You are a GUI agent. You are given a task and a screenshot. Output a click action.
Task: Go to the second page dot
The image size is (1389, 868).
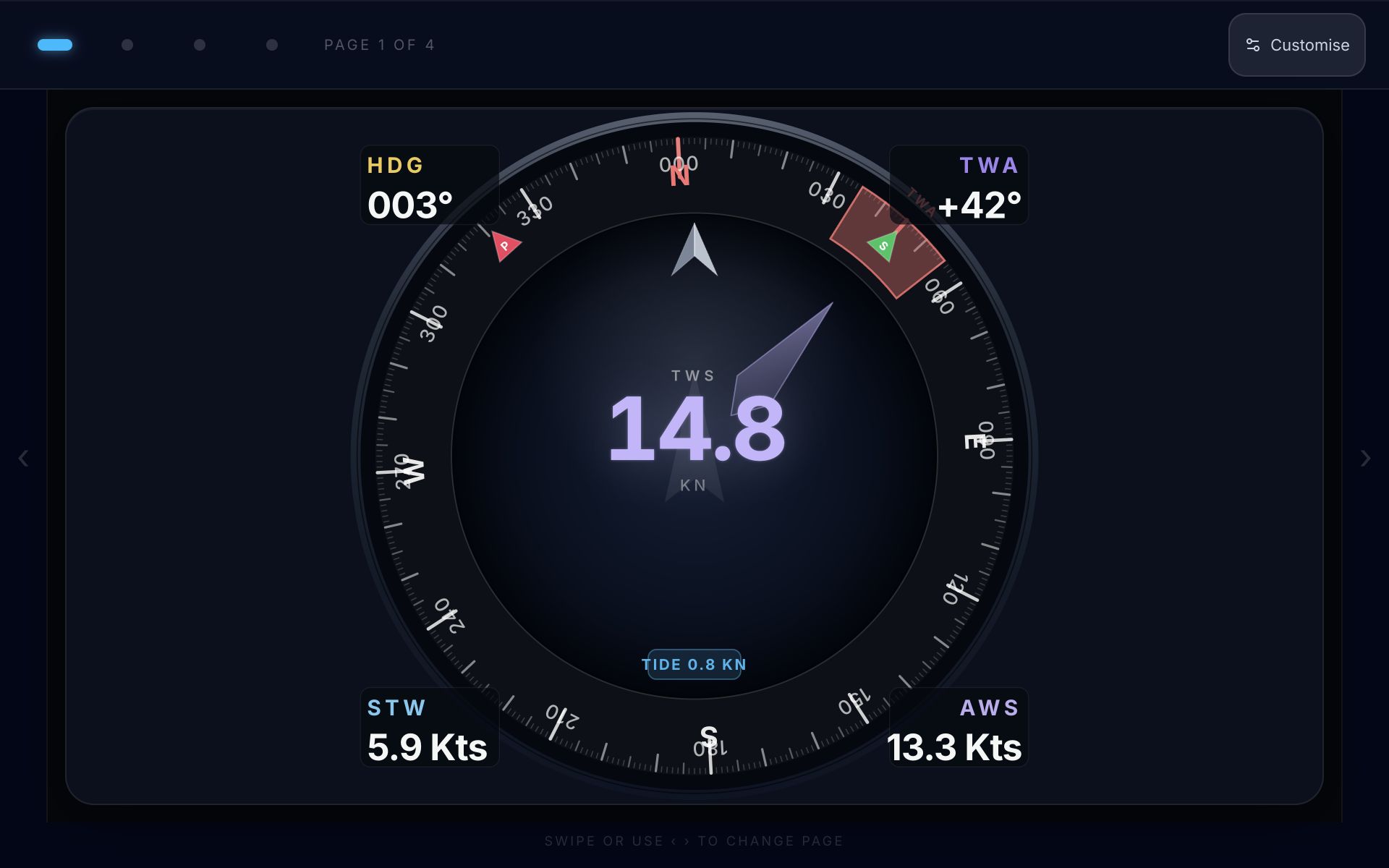coord(127,45)
